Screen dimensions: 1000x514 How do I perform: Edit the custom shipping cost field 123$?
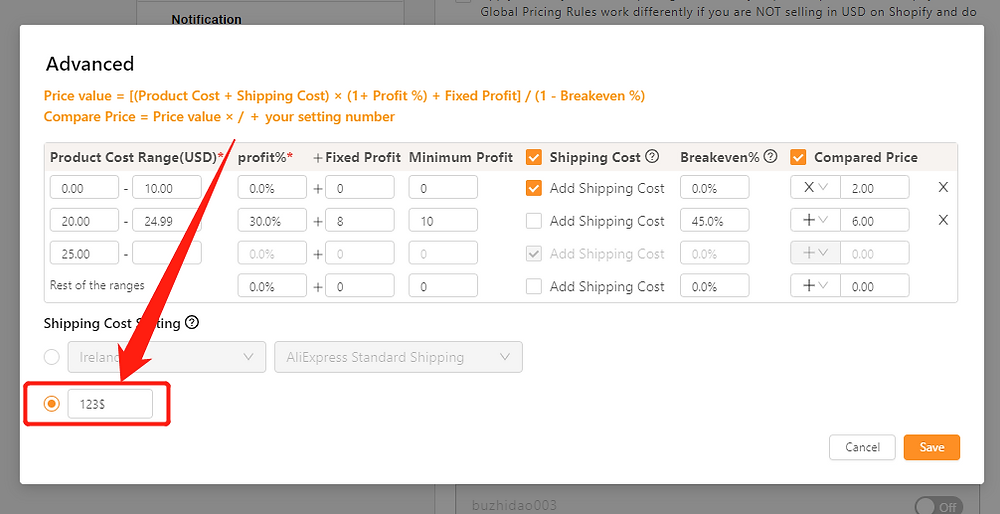(x=110, y=404)
